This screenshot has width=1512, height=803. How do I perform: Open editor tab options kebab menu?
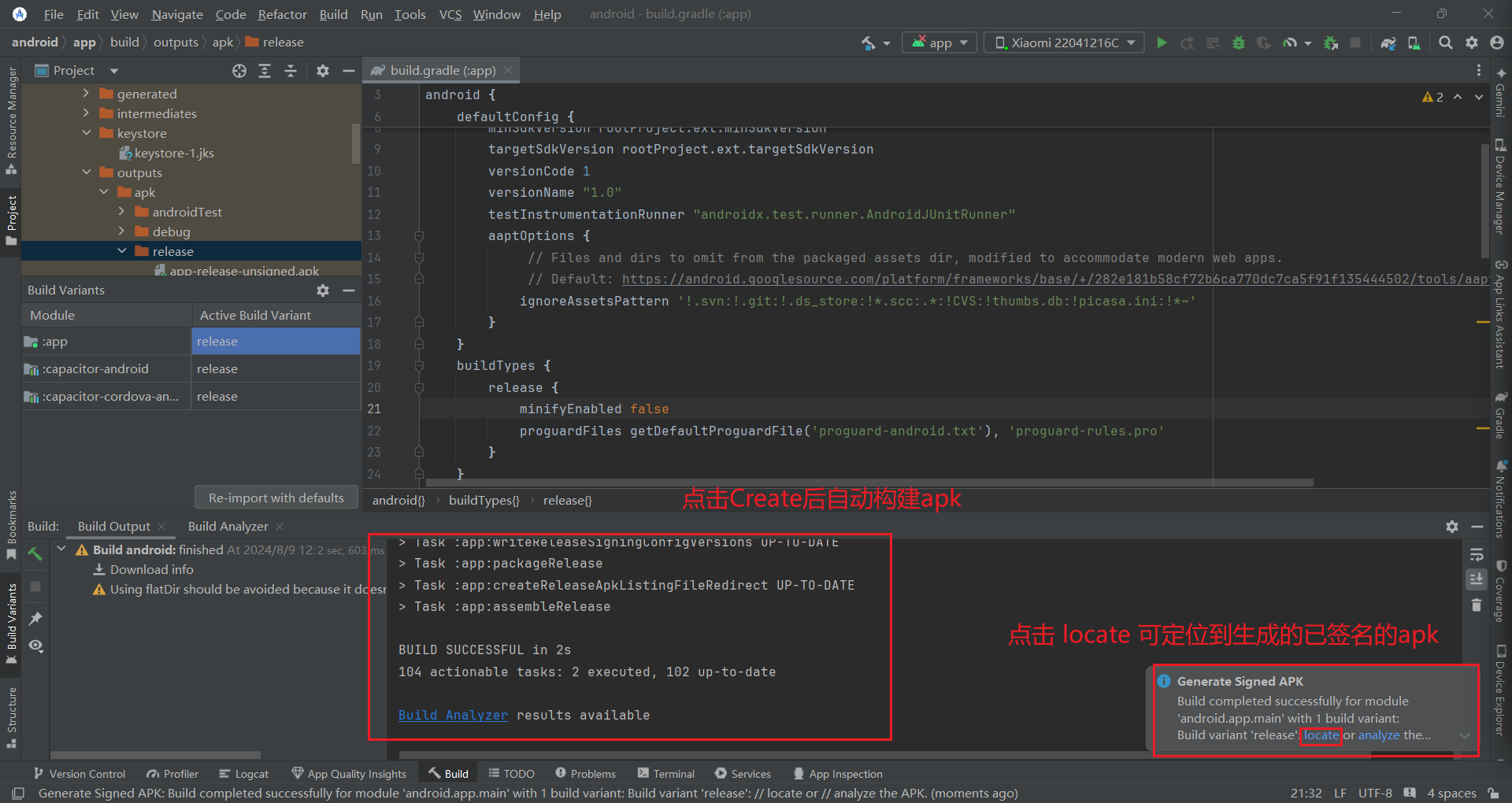click(x=1479, y=71)
